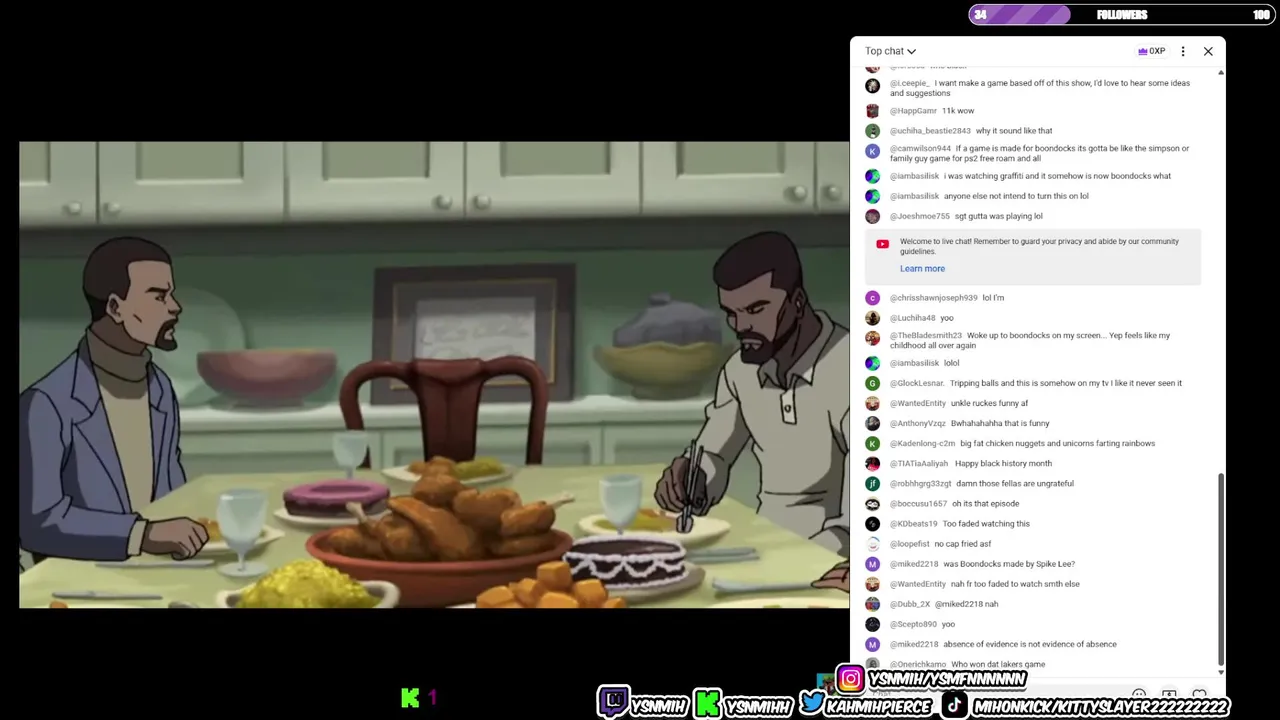
Task: Open avatar beside 'absence of evidence' message
Action: [x=872, y=644]
